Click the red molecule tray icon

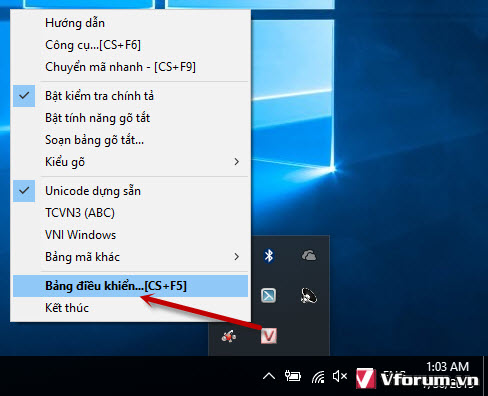click(229, 336)
